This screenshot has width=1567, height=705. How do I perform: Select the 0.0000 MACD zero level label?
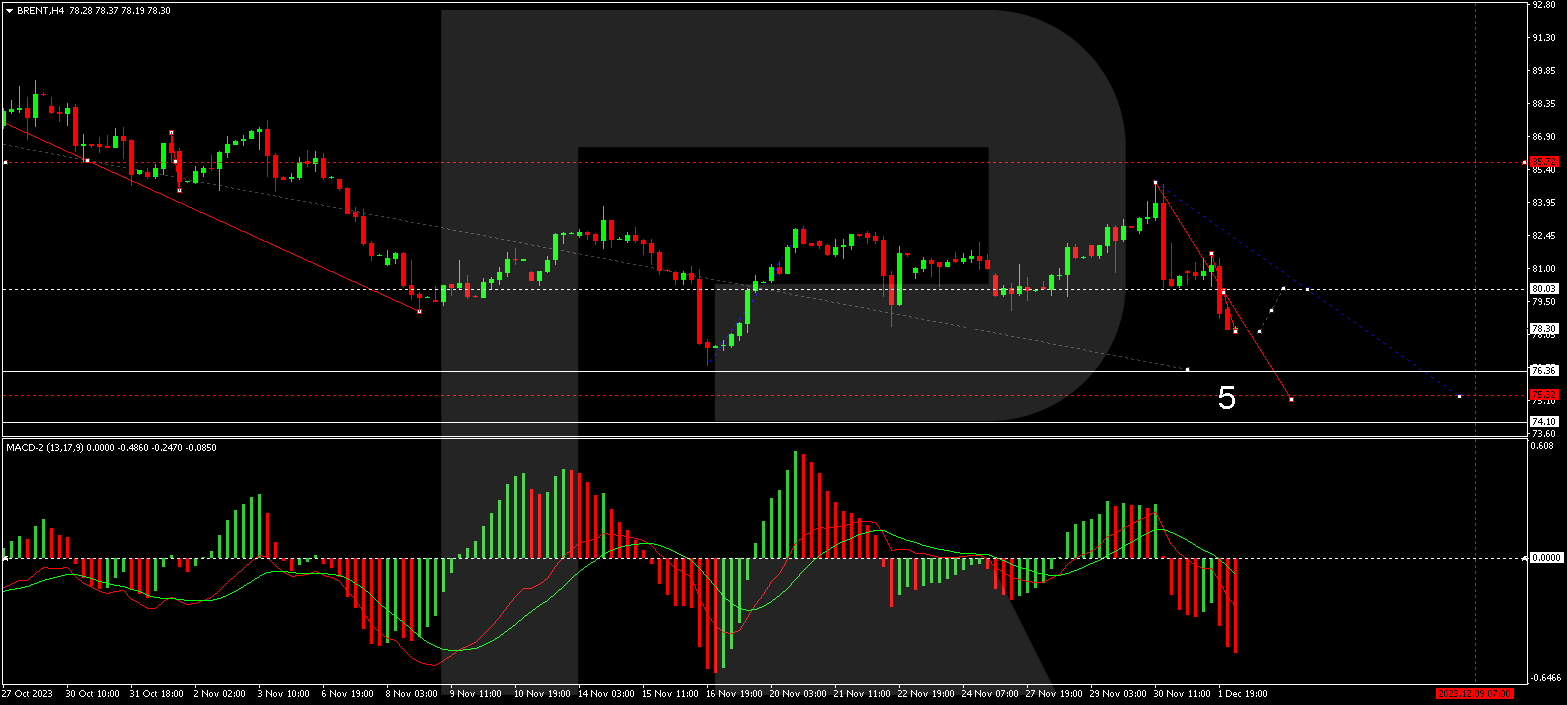(1546, 558)
